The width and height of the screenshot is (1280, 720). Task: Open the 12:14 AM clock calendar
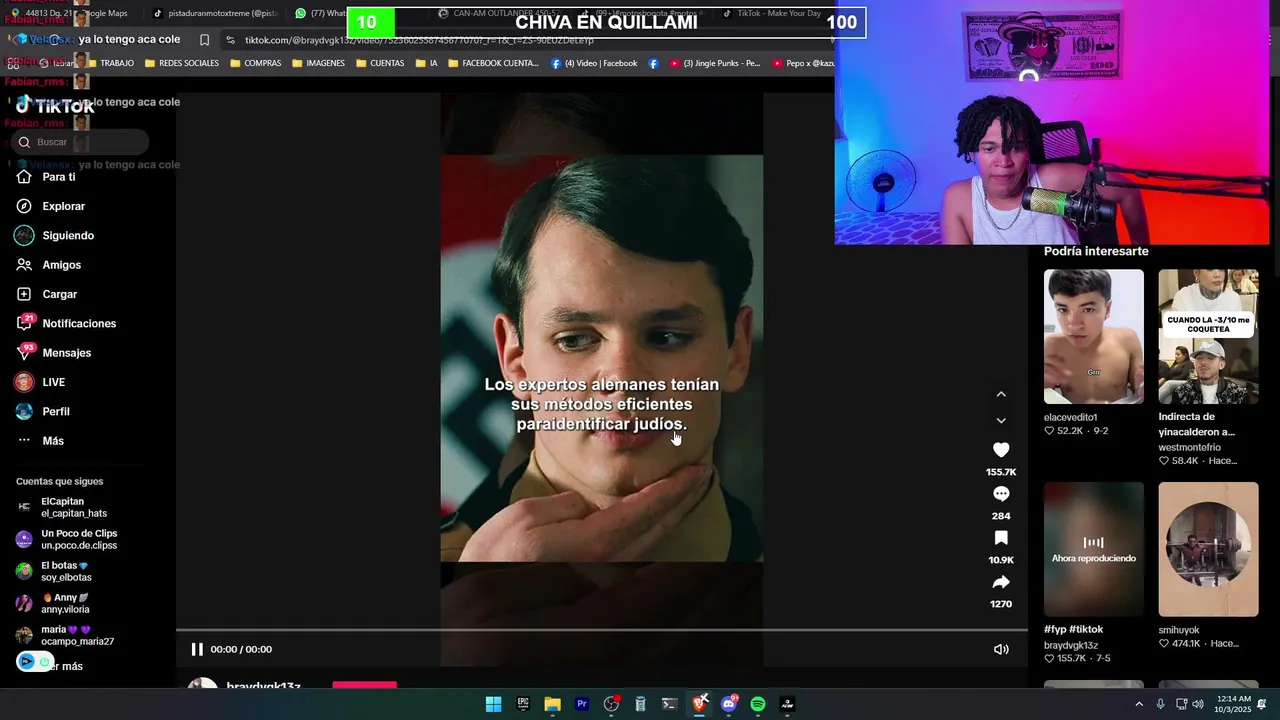[x=1234, y=704]
